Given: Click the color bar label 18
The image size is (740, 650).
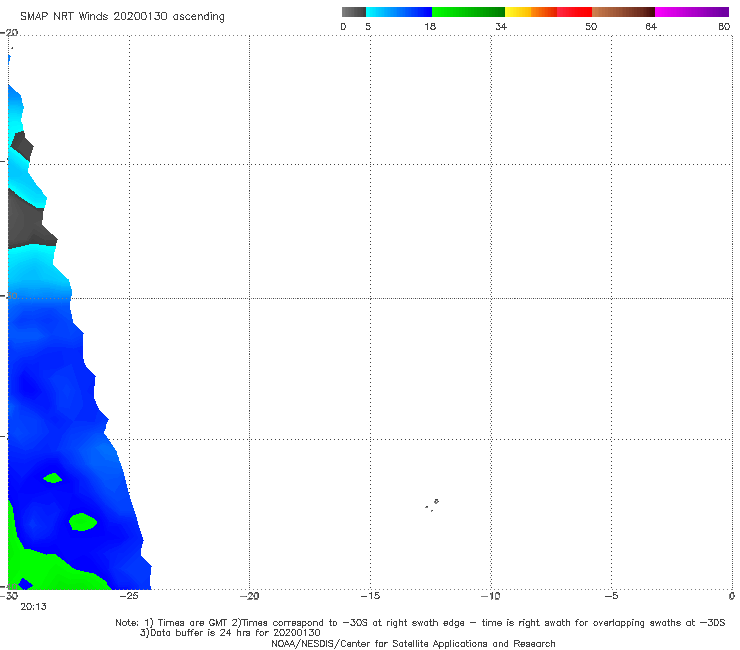Looking at the screenshot, I should (430, 26).
